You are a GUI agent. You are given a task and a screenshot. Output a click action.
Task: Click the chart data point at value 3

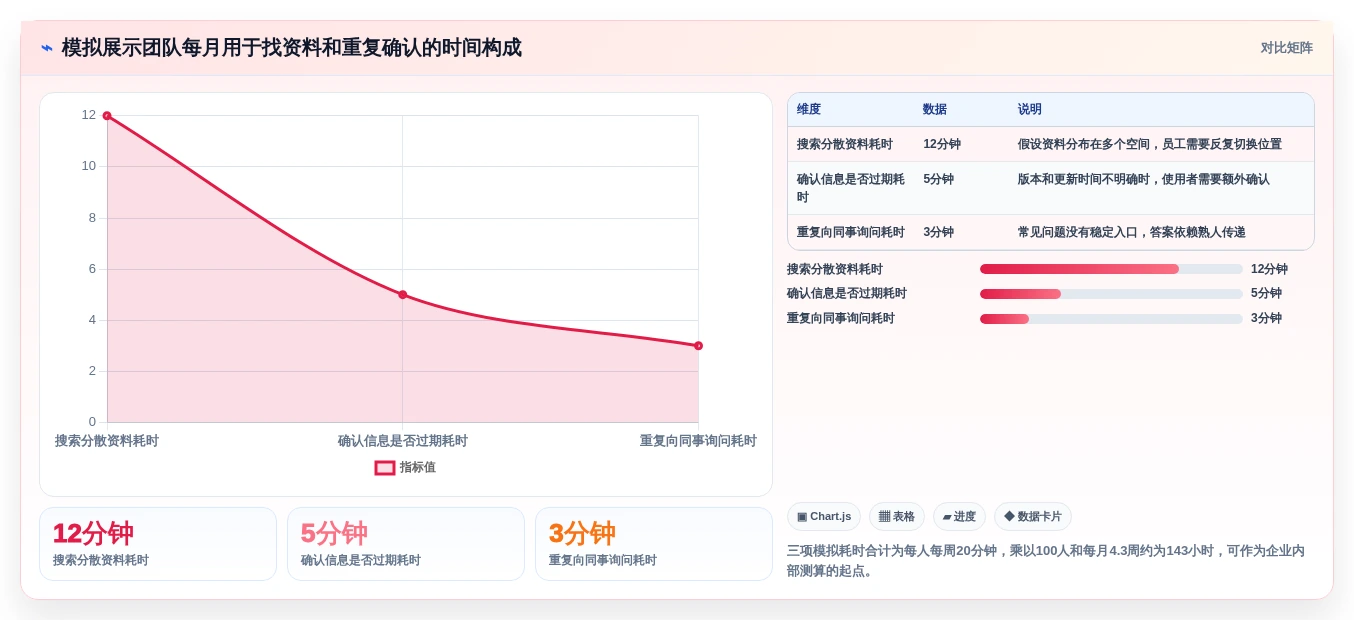(698, 346)
